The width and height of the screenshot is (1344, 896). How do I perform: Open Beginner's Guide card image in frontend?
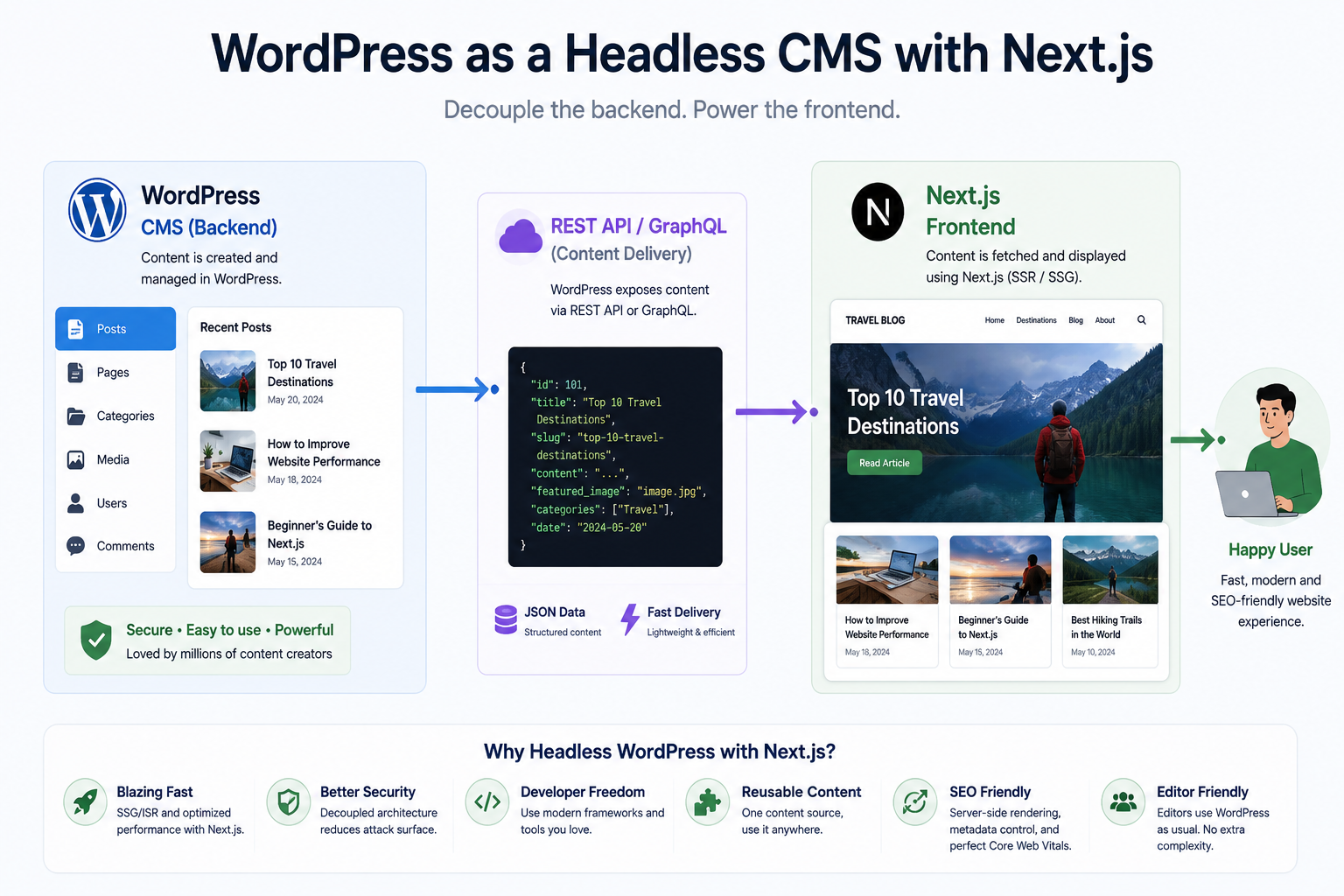(1000, 570)
